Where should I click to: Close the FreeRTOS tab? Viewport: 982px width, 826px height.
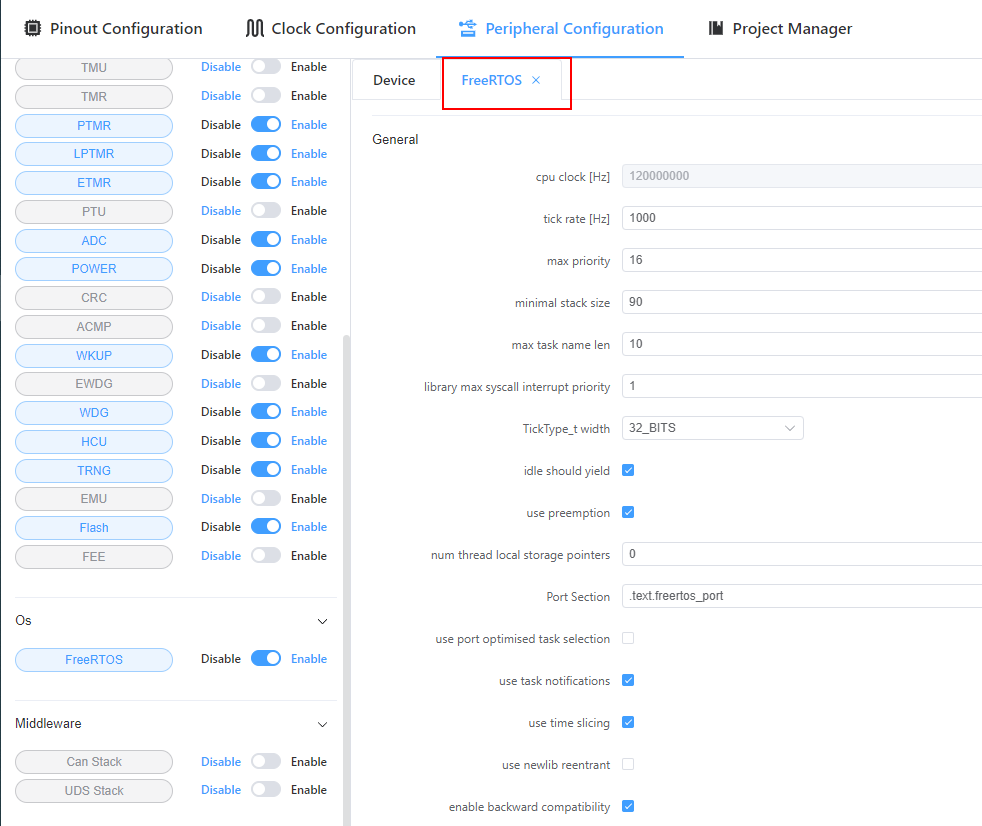pyautogui.click(x=536, y=80)
